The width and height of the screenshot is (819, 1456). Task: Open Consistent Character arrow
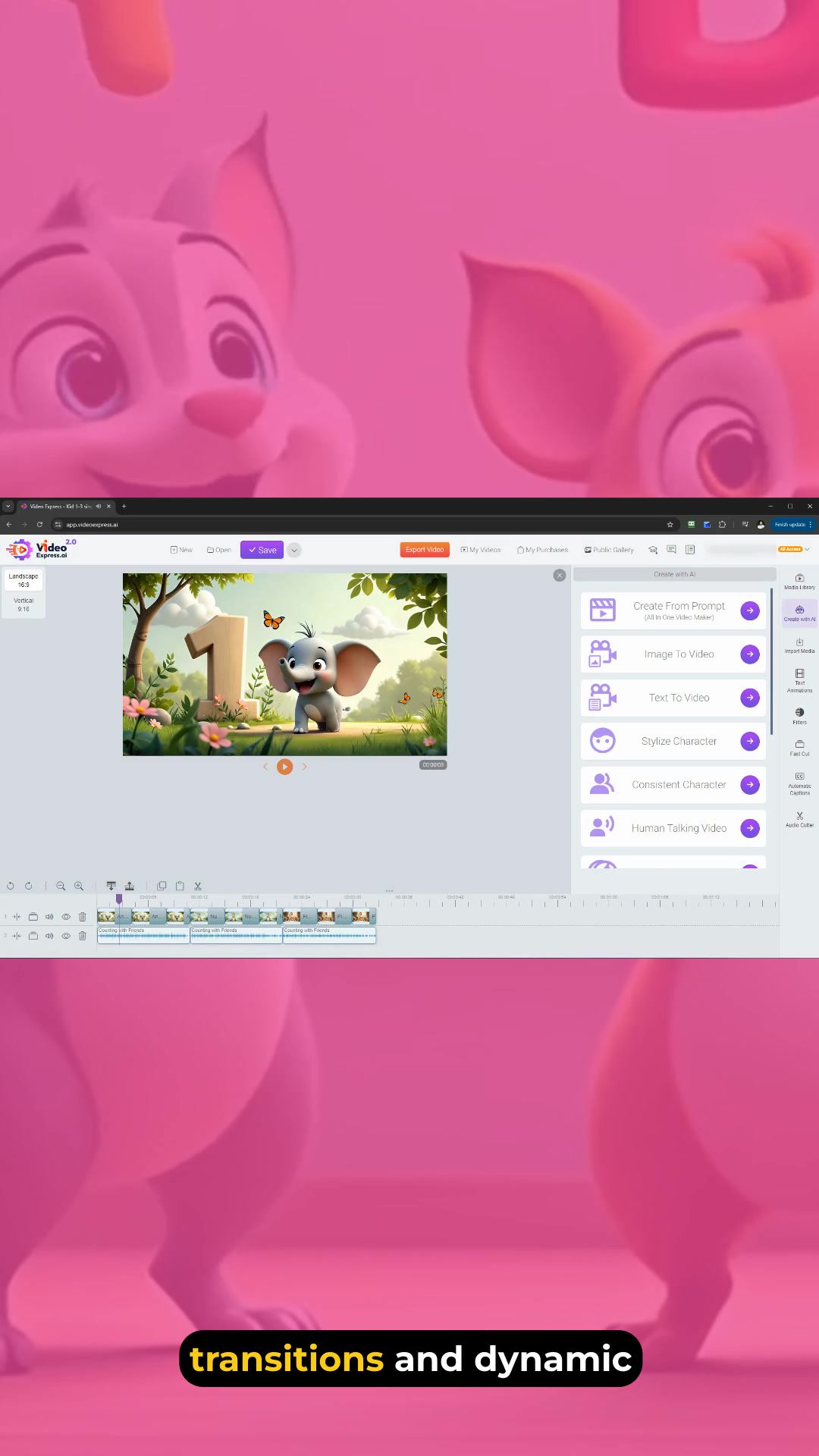[750, 784]
